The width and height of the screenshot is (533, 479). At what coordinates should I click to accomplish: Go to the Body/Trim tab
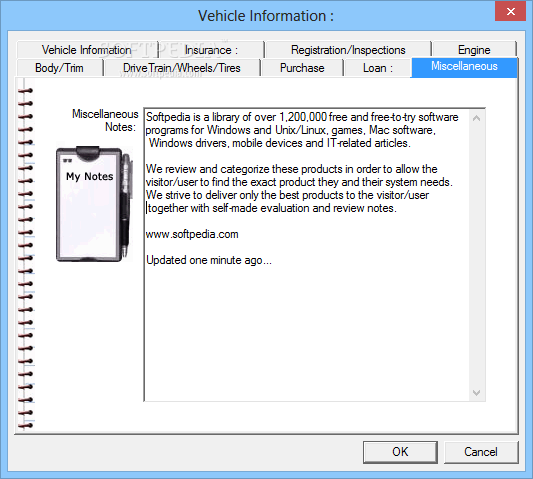click(x=59, y=68)
